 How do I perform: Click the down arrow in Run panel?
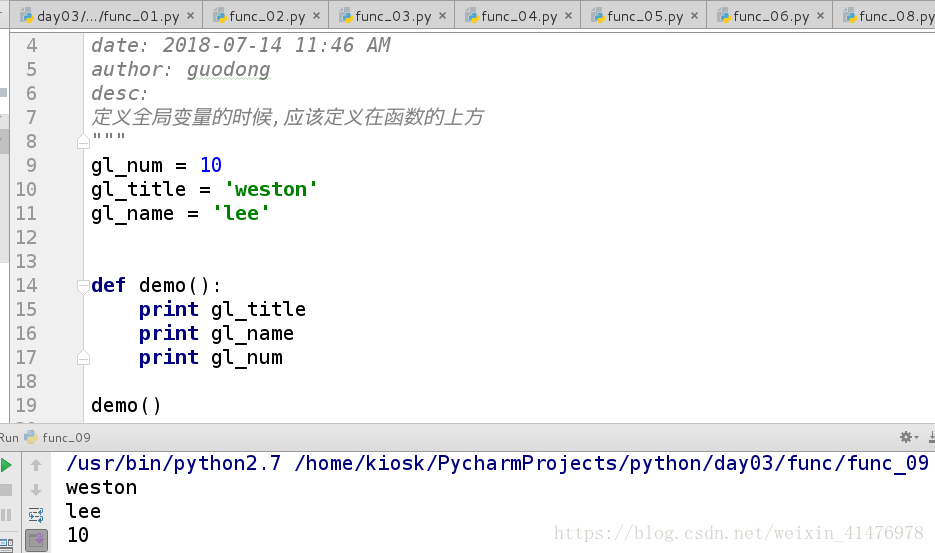tap(36, 490)
